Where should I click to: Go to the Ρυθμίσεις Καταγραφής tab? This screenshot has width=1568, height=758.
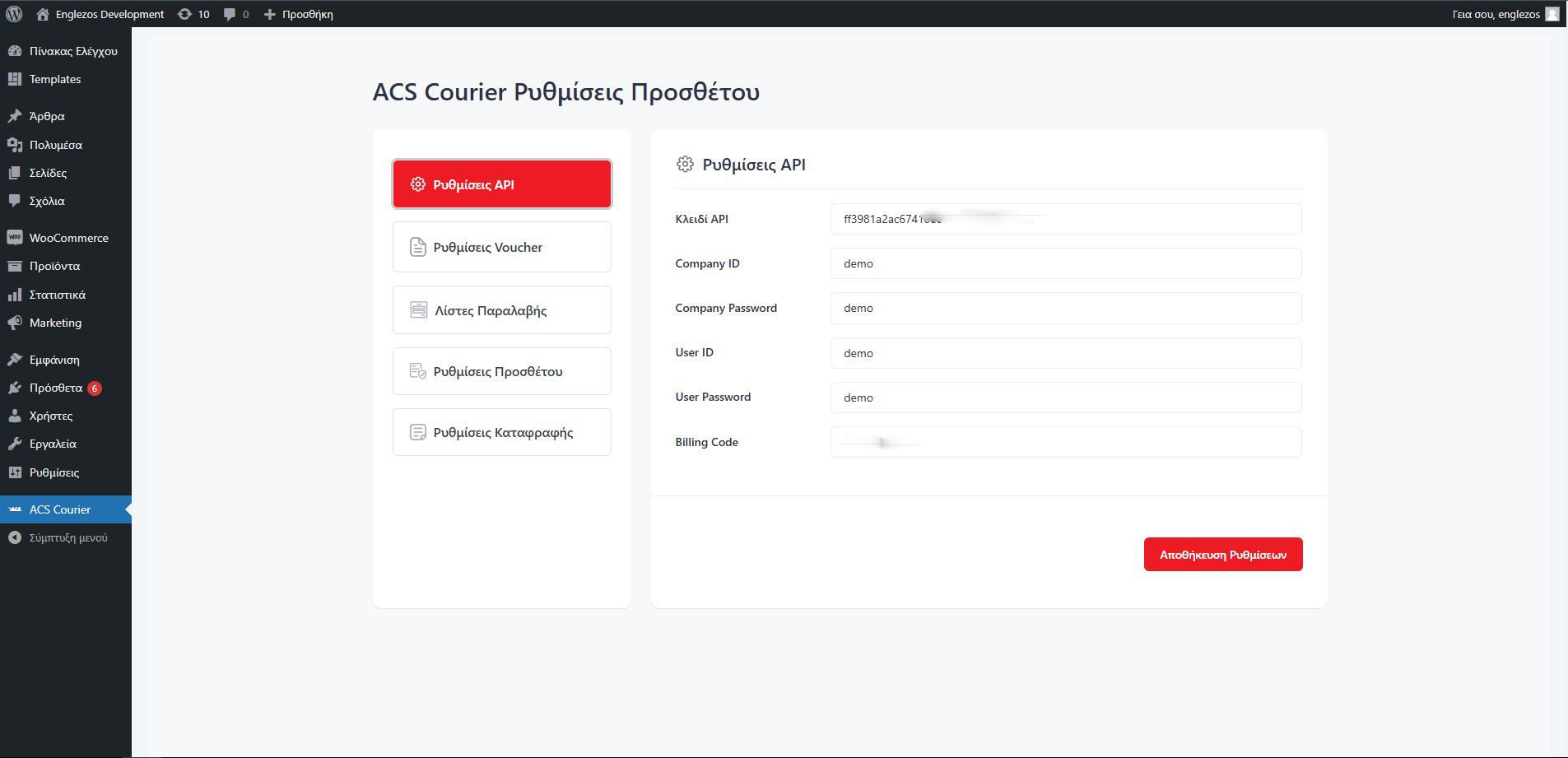[x=502, y=432]
